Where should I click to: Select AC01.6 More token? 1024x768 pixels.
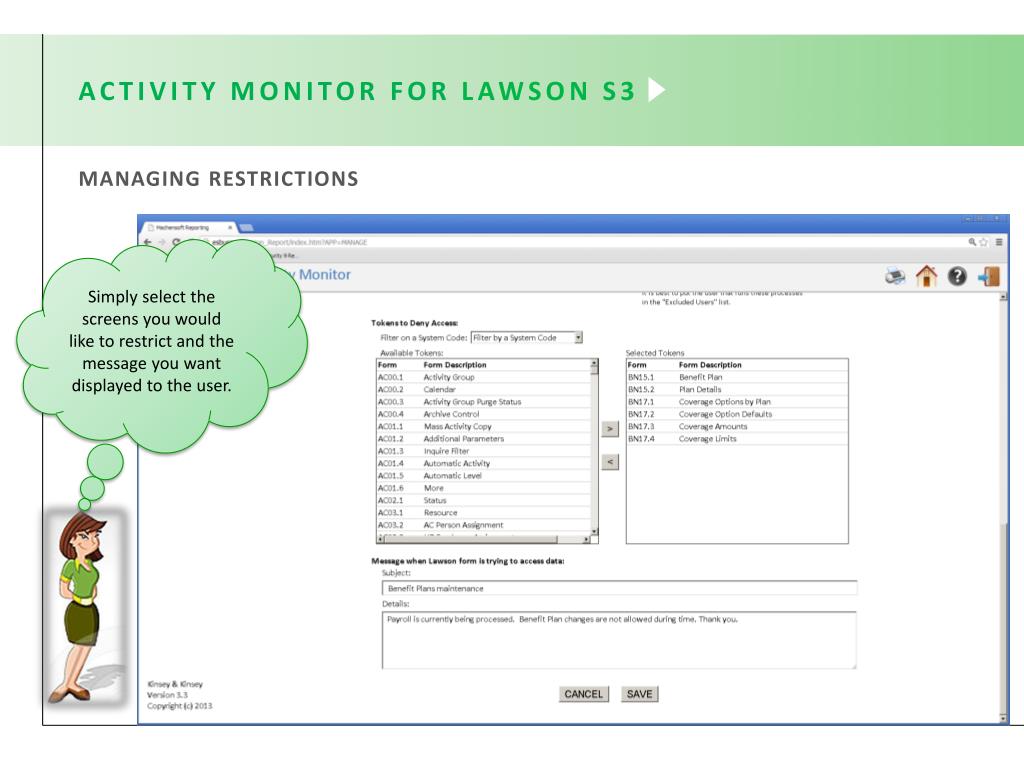(483, 488)
